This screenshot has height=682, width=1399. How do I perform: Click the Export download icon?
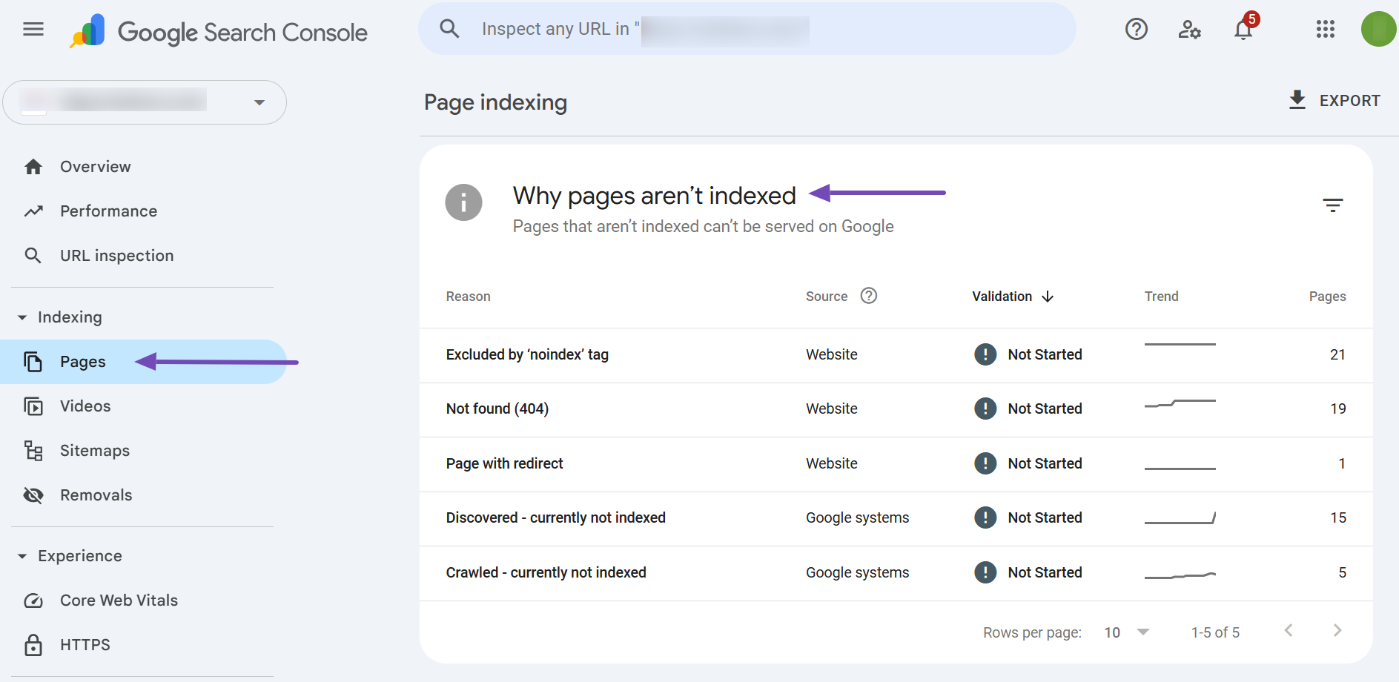[1297, 100]
